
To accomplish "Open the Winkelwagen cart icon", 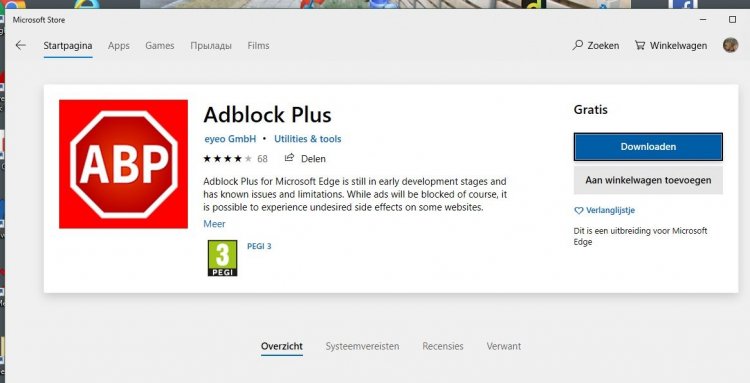I will pyautogui.click(x=640, y=45).
